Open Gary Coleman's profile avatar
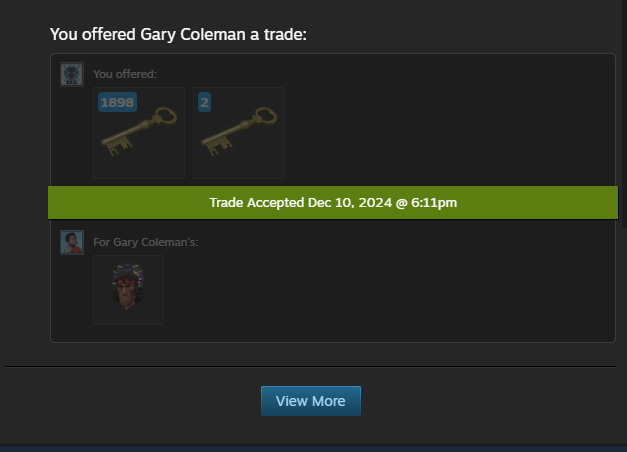This screenshot has height=452, width=627. pos(72,242)
